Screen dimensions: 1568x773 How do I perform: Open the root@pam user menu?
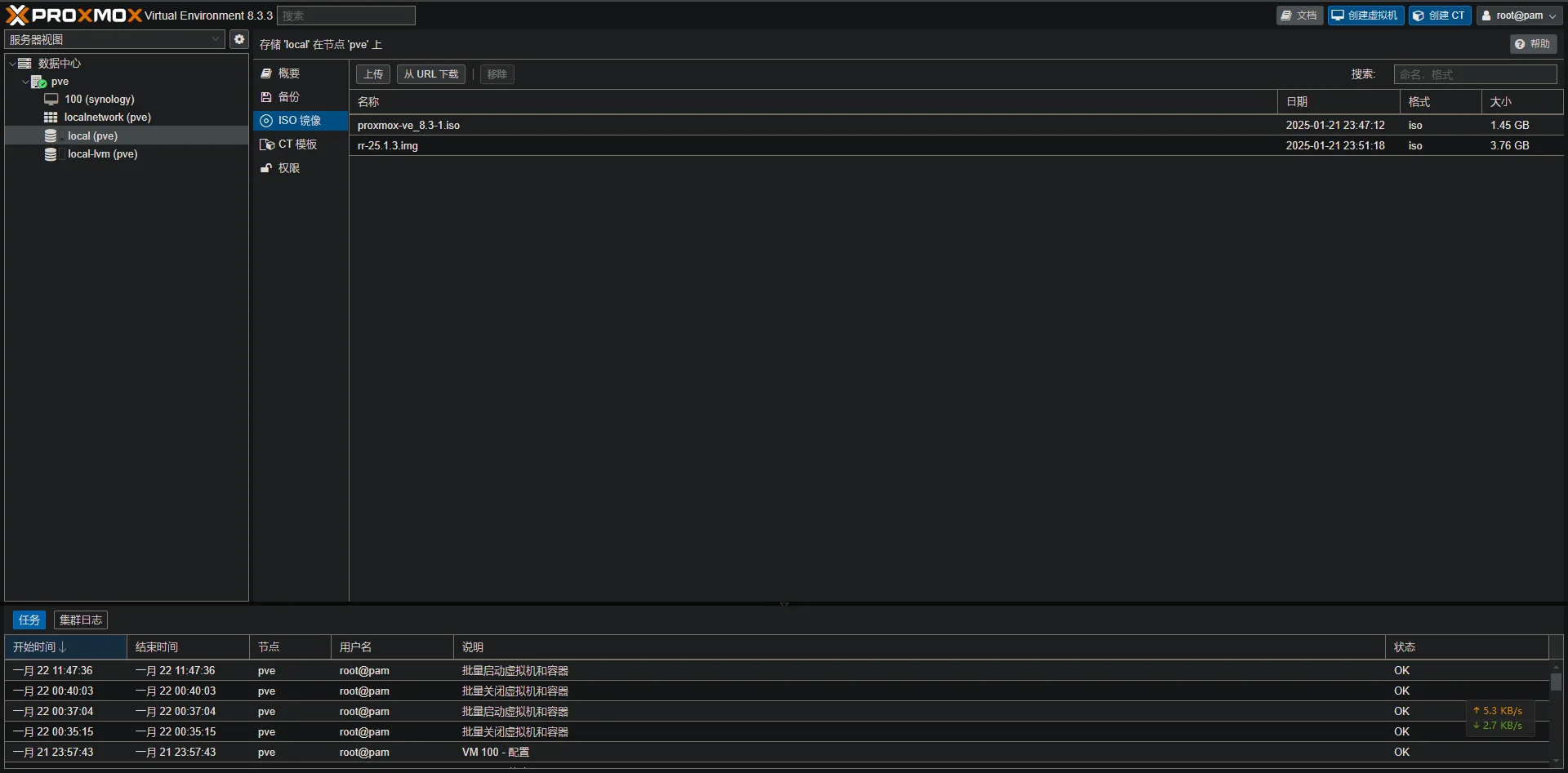(x=1519, y=16)
